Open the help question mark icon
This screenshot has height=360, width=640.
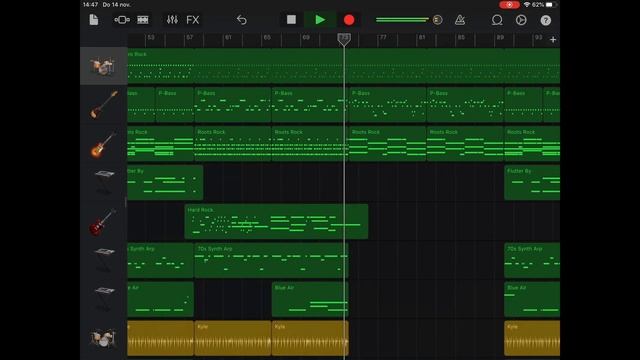click(x=546, y=20)
